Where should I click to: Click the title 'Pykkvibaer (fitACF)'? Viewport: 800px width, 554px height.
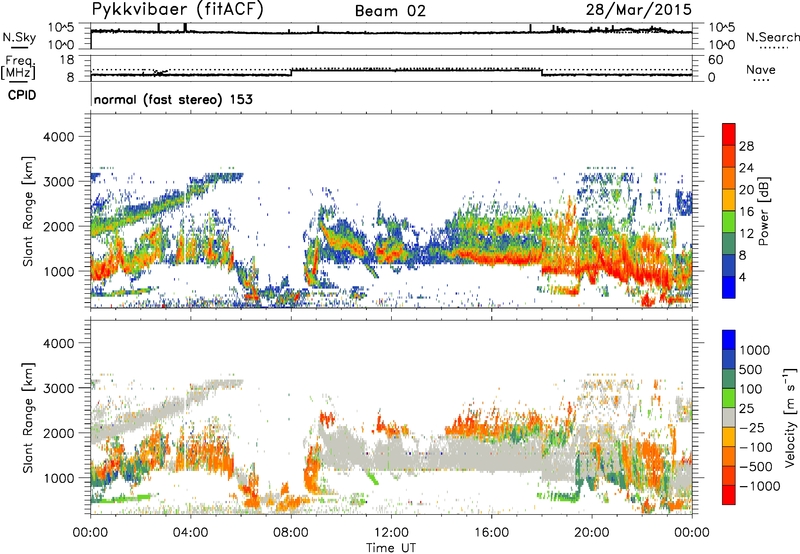(x=178, y=9)
